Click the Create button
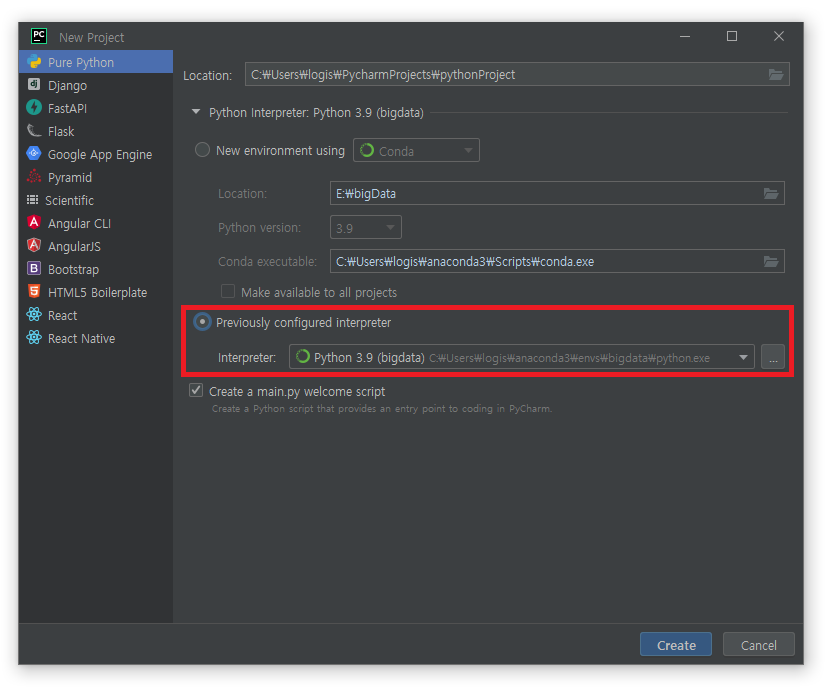This screenshot has height=691, width=829. click(676, 644)
